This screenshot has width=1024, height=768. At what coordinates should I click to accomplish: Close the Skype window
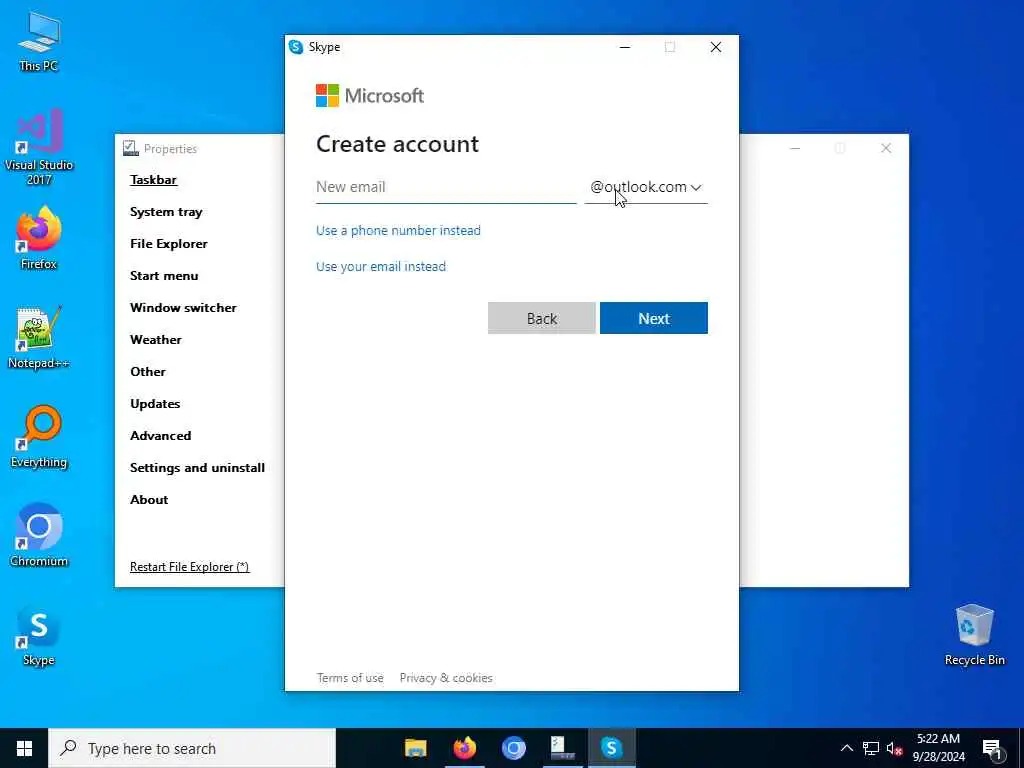tap(716, 47)
